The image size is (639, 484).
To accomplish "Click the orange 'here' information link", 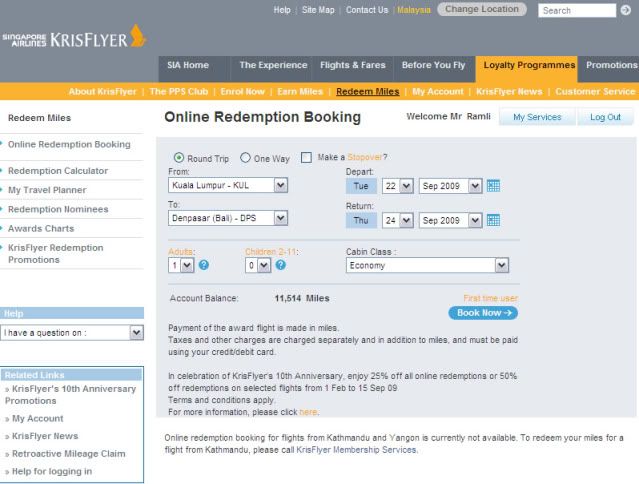I will (x=308, y=412).
